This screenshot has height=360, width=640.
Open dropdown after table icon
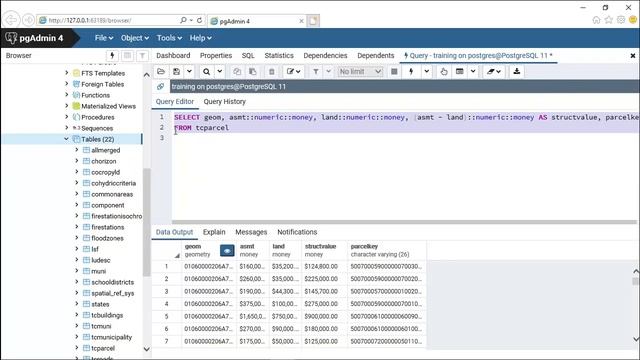(473, 71)
